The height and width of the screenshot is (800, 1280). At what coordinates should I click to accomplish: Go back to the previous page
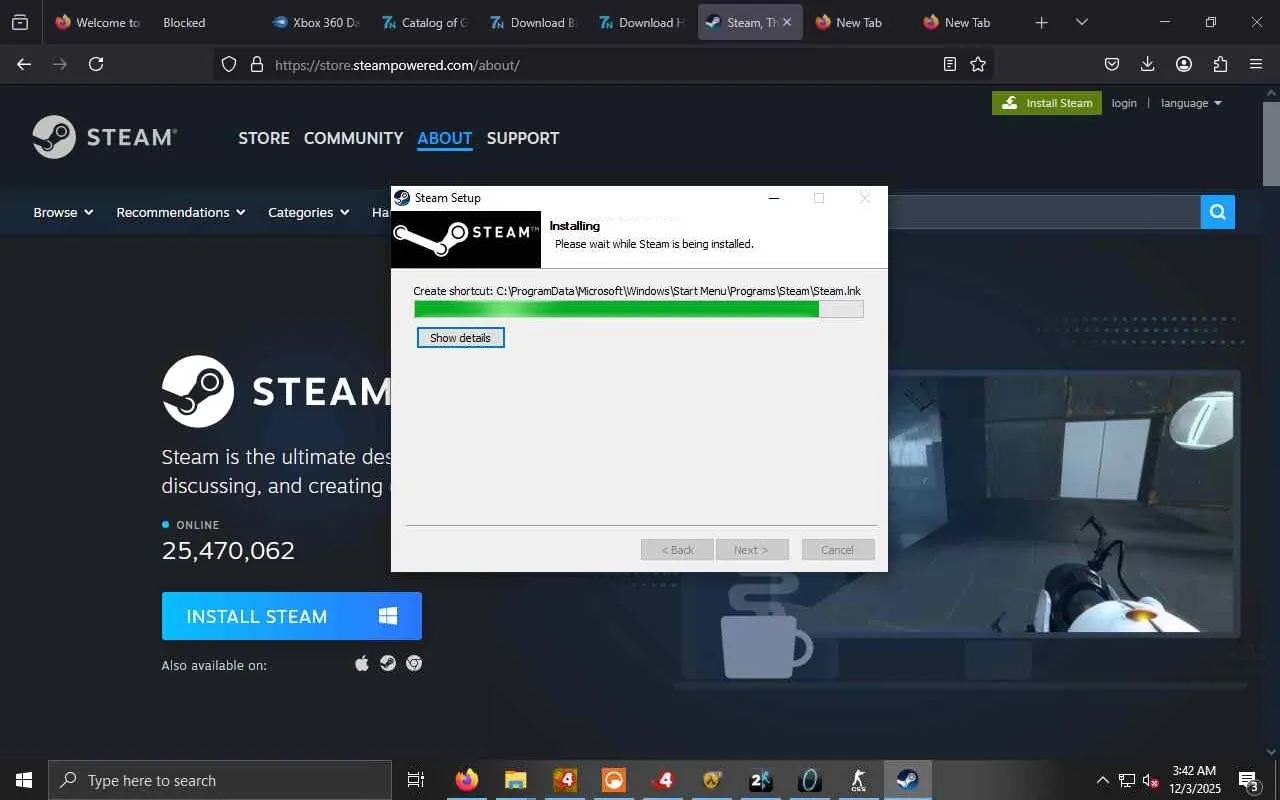[24, 64]
